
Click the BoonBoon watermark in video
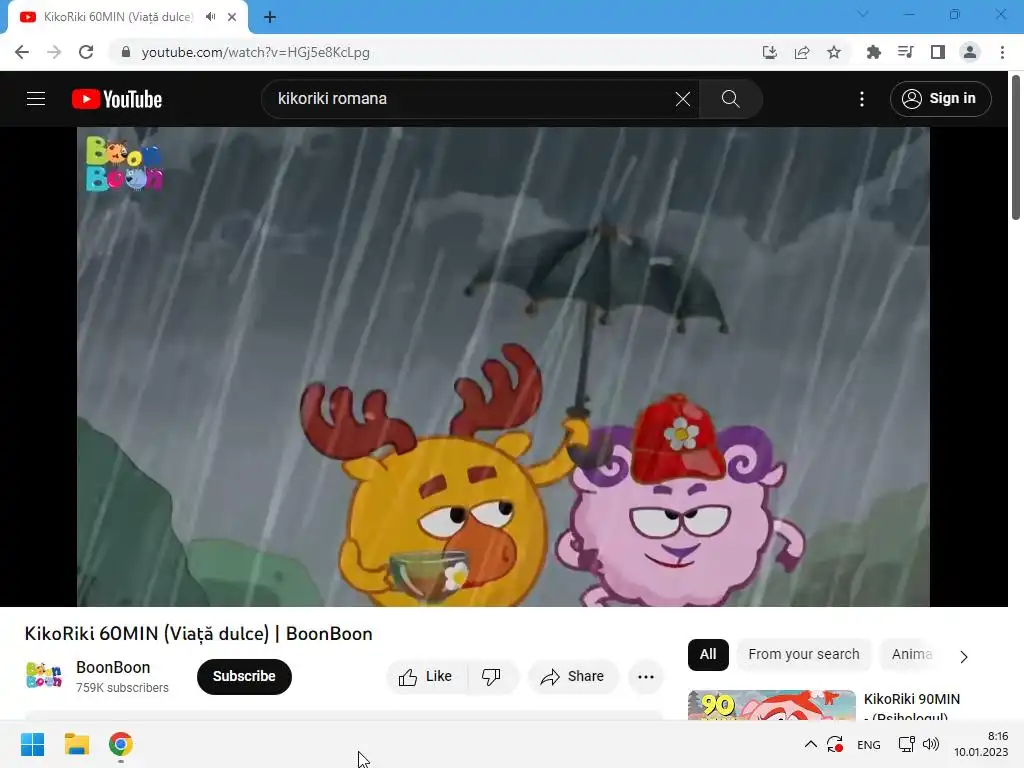point(124,163)
